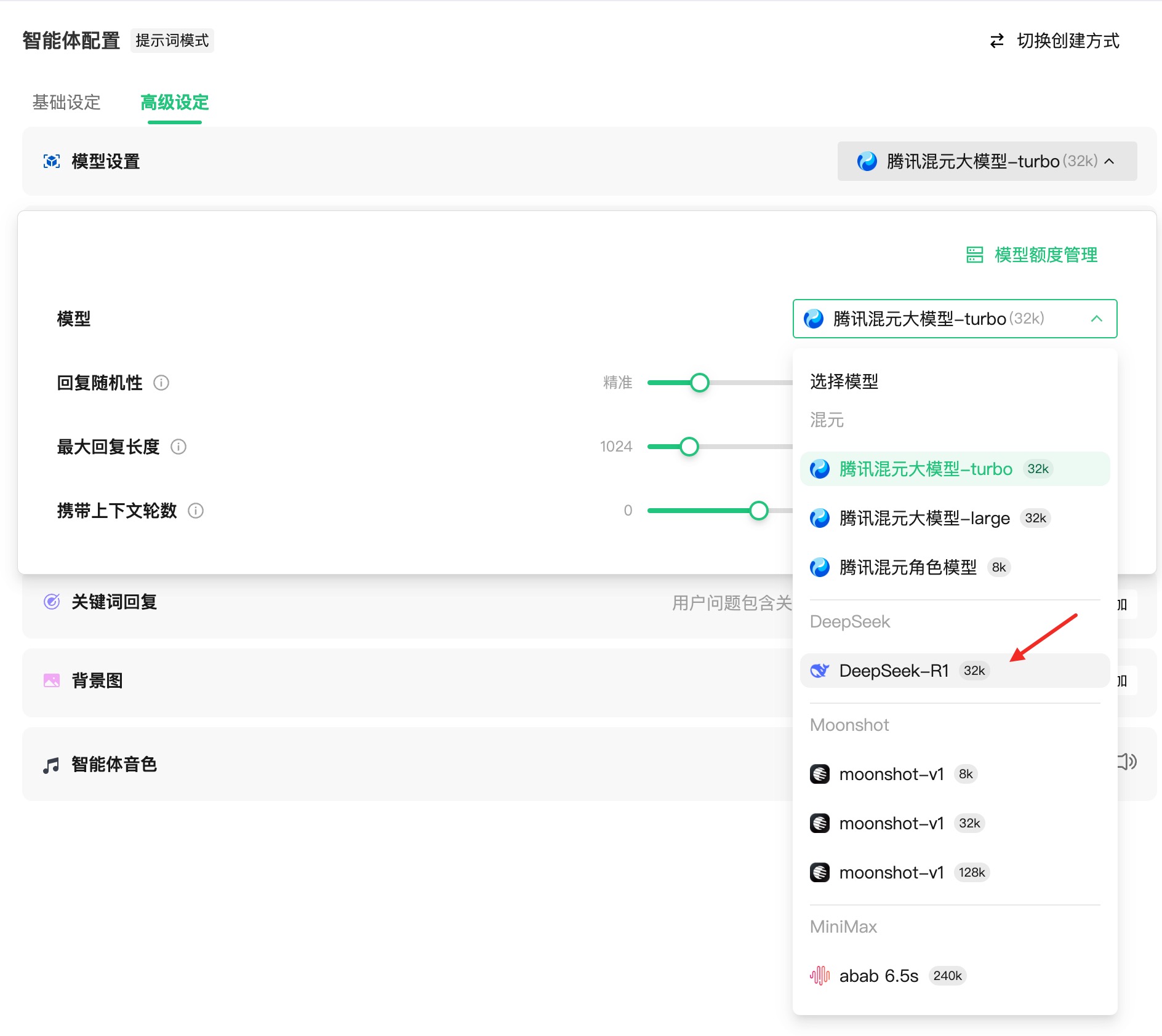The image size is (1162, 1036).
Task: Click the Moonshot group label
Action: (849, 725)
